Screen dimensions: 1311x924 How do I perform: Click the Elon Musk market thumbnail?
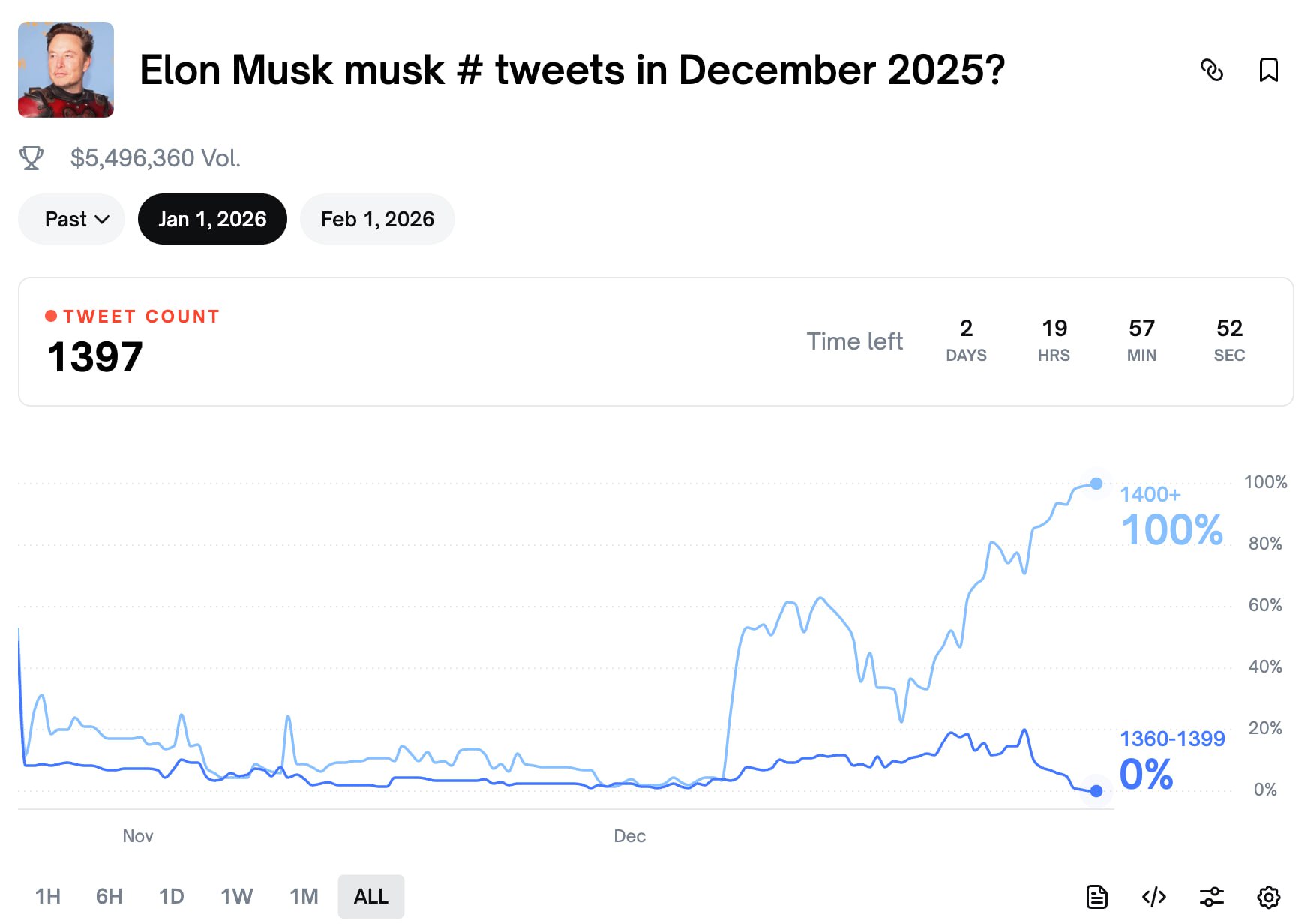(x=66, y=70)
